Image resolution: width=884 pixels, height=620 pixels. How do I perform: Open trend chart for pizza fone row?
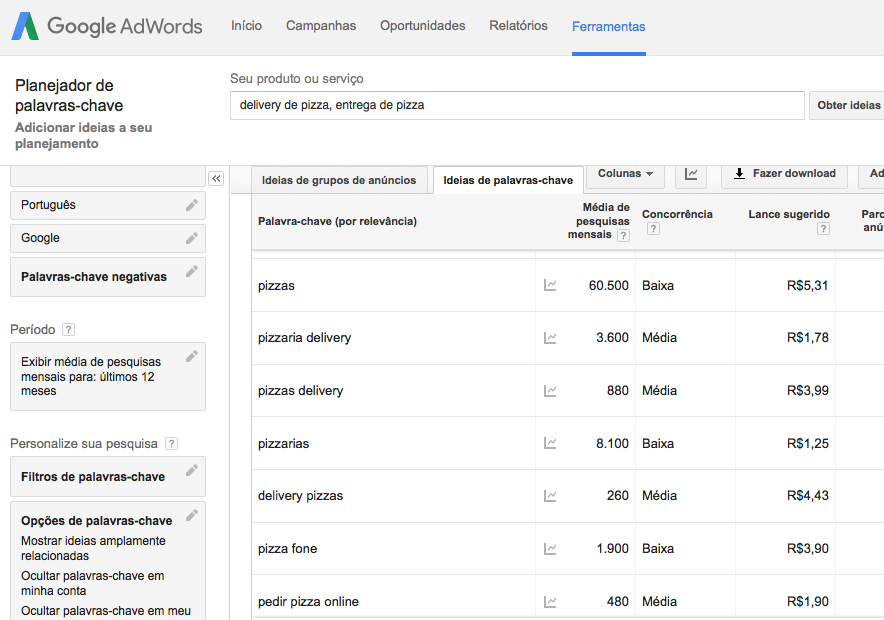[550, 549]
